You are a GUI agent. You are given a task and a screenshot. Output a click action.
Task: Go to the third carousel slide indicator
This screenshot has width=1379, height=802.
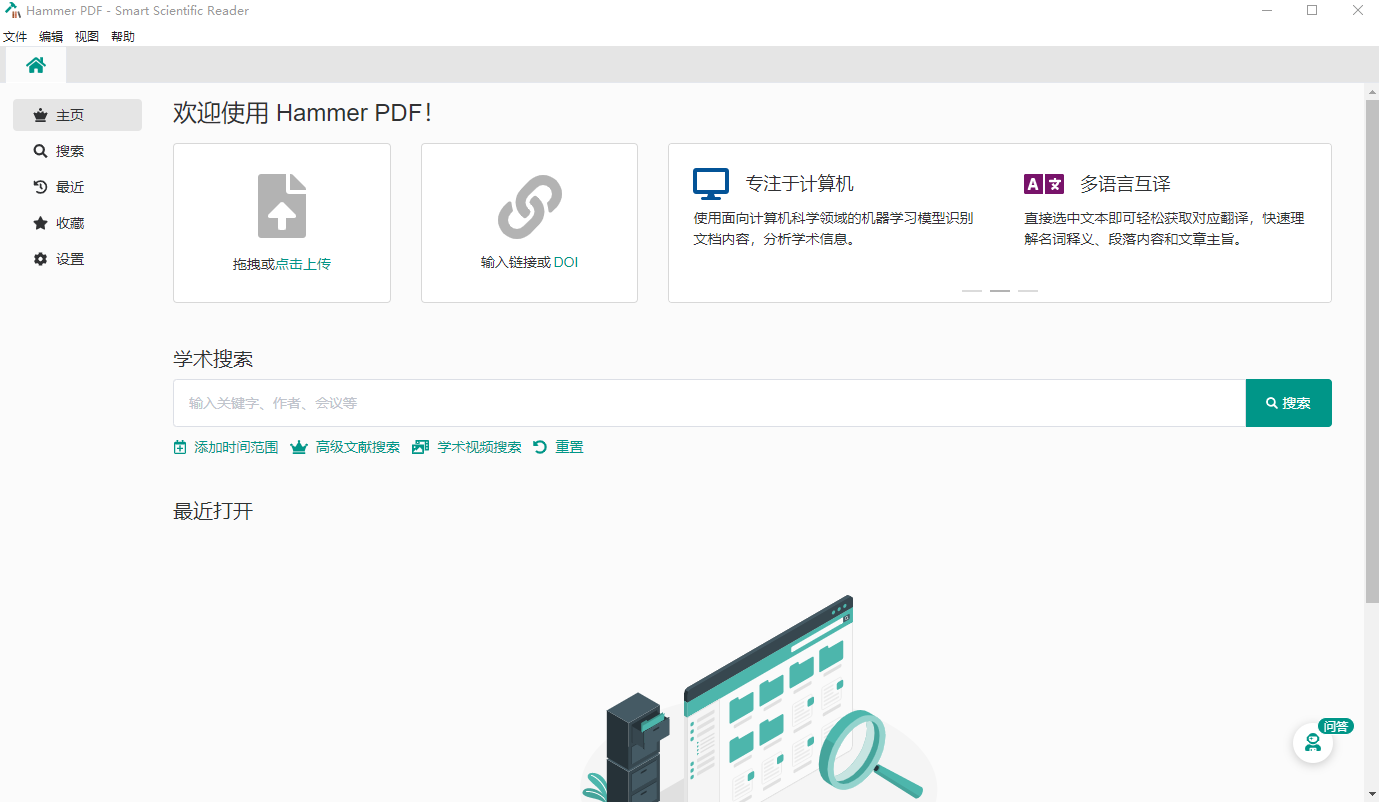click(1028, 290)
